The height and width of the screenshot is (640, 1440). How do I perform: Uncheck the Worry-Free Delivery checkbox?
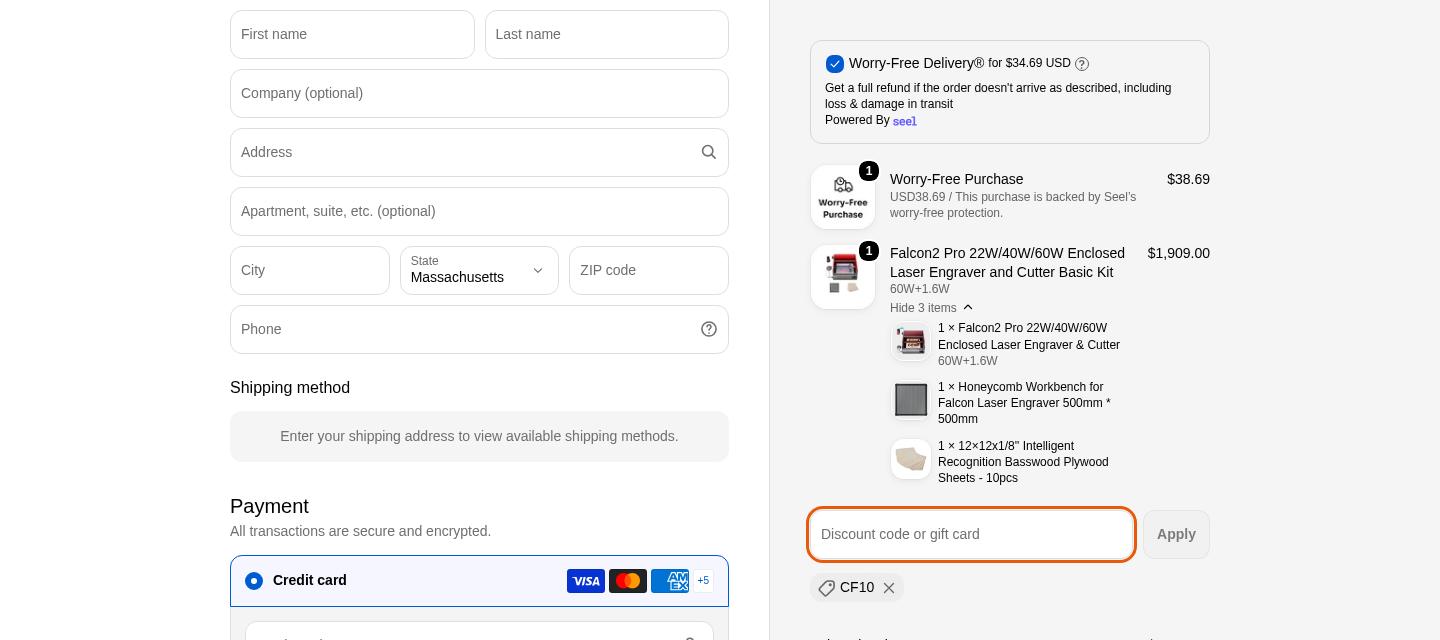click(x=835, y=64)
